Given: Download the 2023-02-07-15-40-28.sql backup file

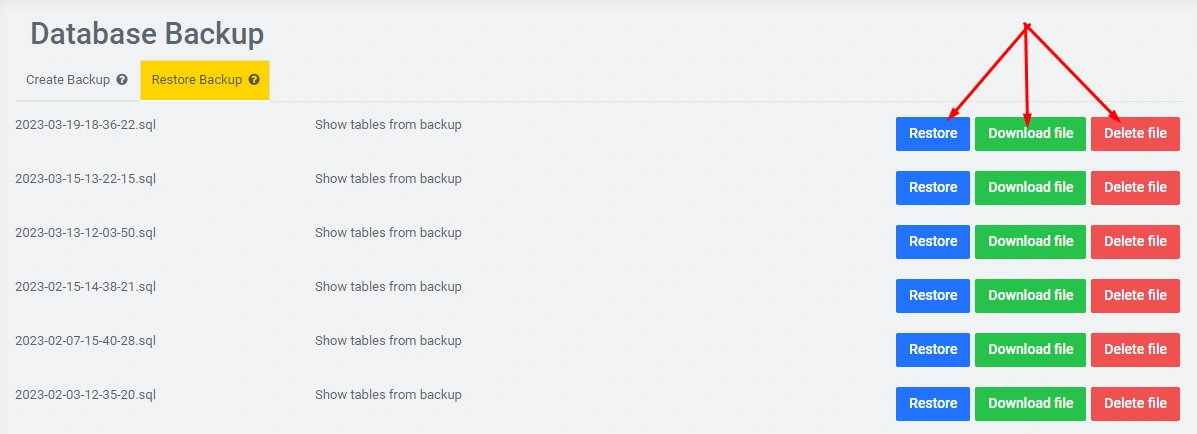Looking at the screenshot, I should (x=1030, y=350).
